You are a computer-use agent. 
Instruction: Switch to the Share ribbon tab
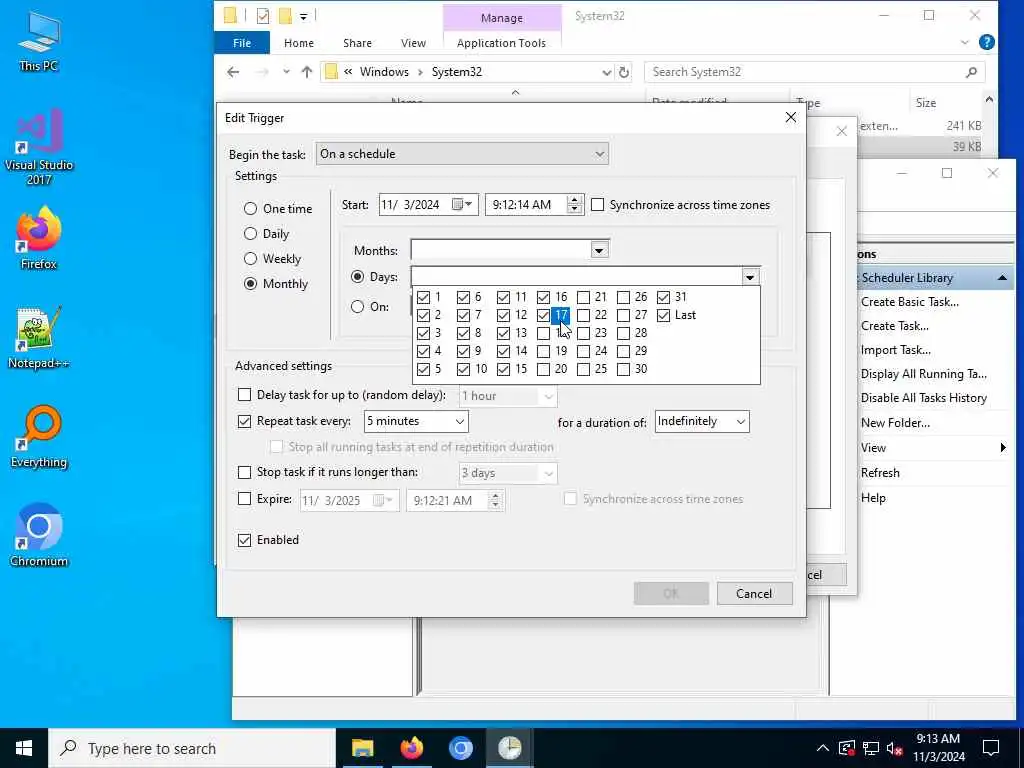(x=357, y=43)
